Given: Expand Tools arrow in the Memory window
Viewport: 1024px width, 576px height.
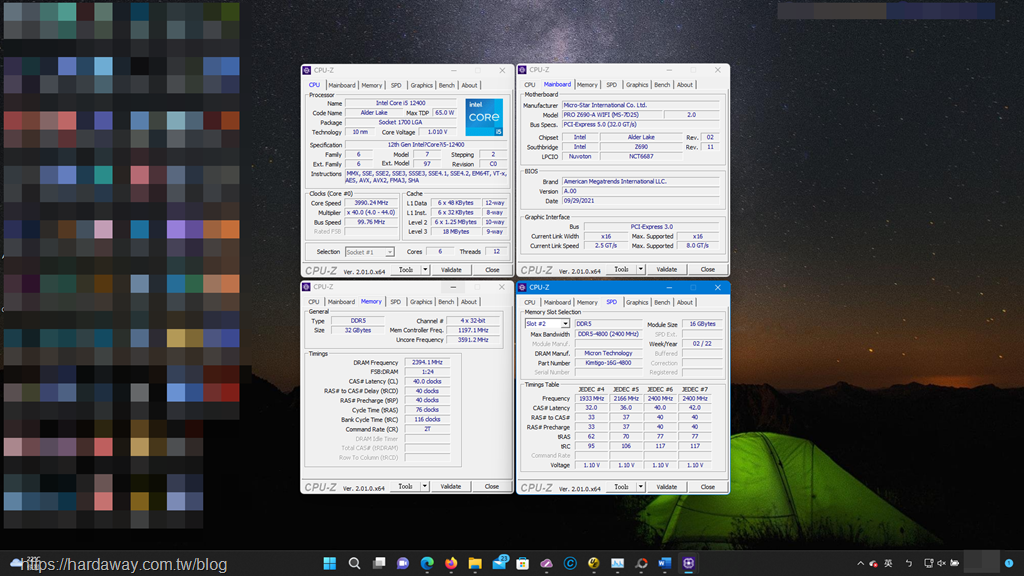Looking at the screenshot, I should coord(424,487).
